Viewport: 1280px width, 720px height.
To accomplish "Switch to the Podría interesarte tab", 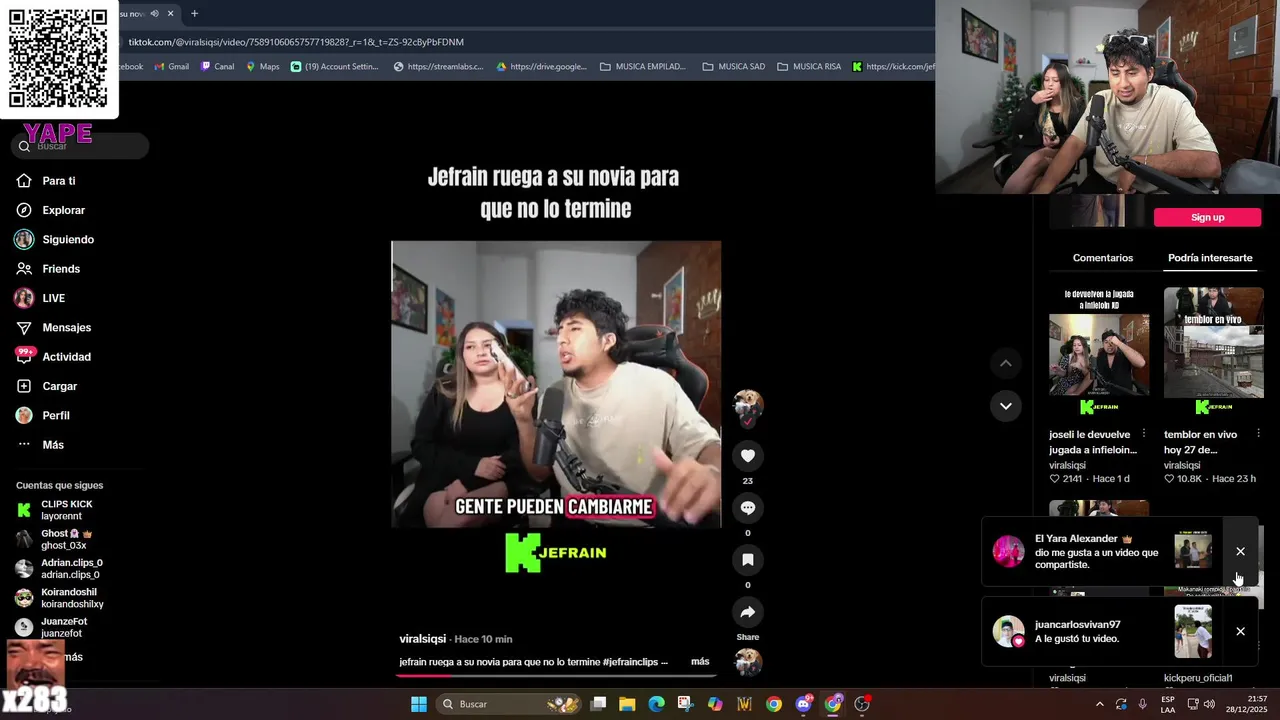I will [x=1210, y=258].
